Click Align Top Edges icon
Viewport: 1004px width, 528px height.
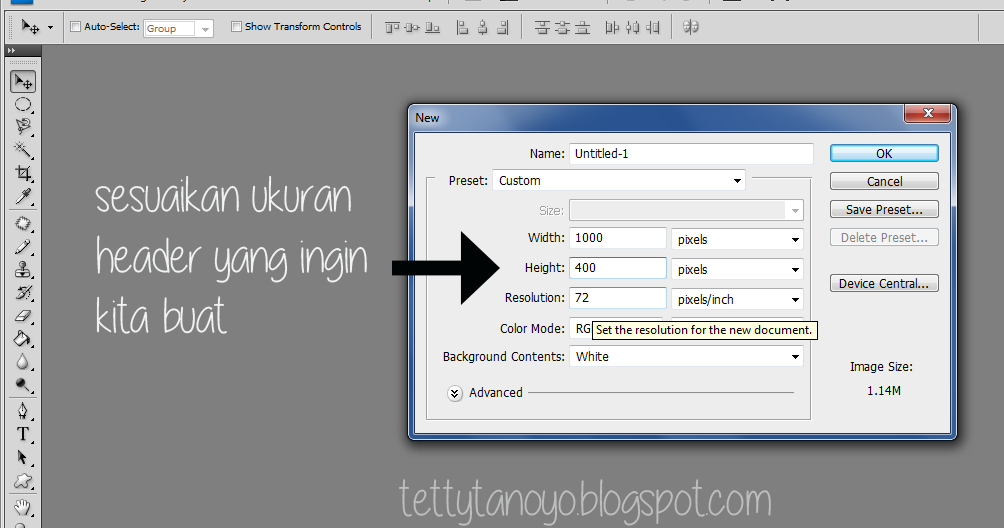(392, 28)
